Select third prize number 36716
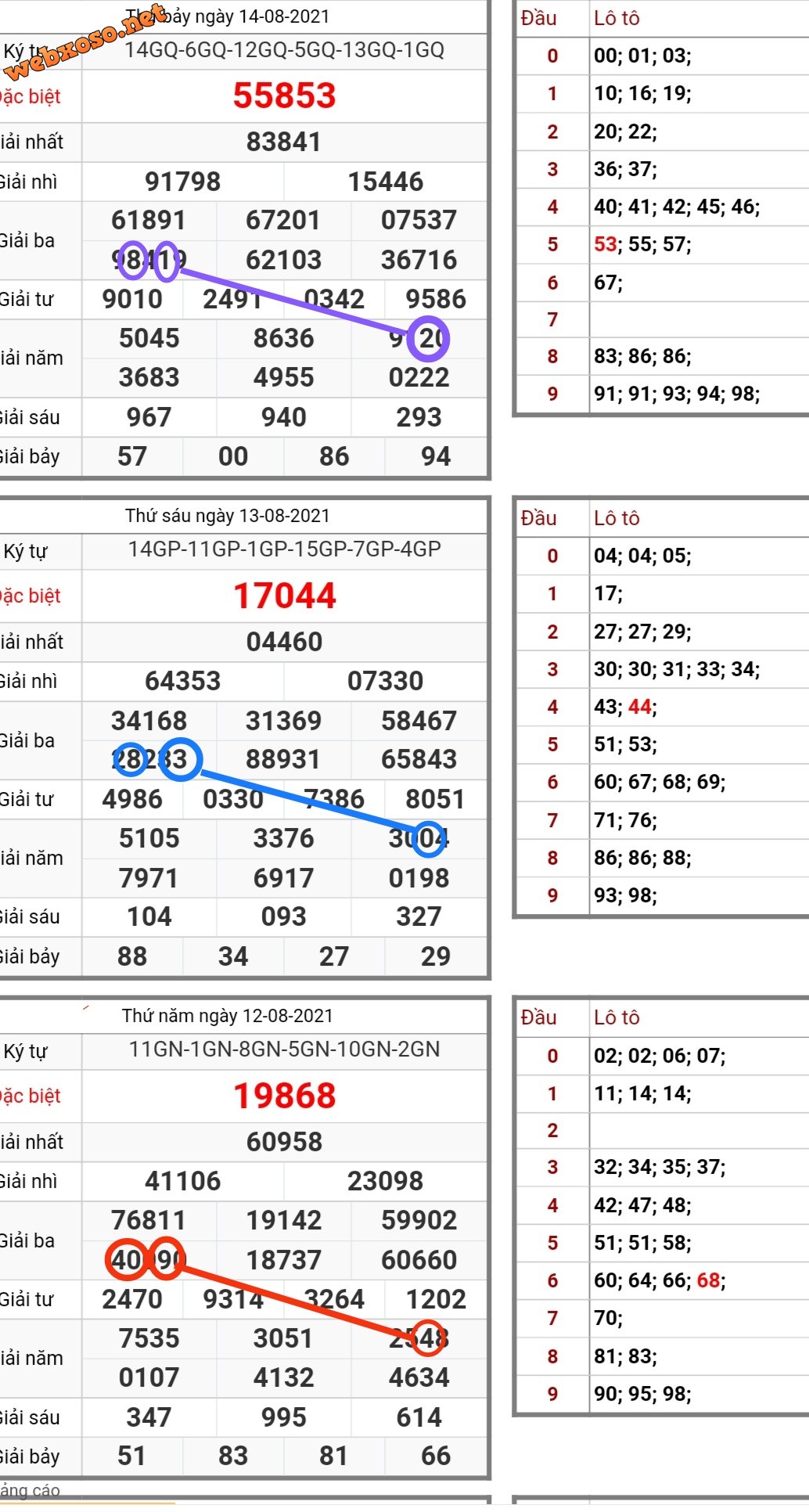This screenshot has width=809, height=1512. (419, 259)
